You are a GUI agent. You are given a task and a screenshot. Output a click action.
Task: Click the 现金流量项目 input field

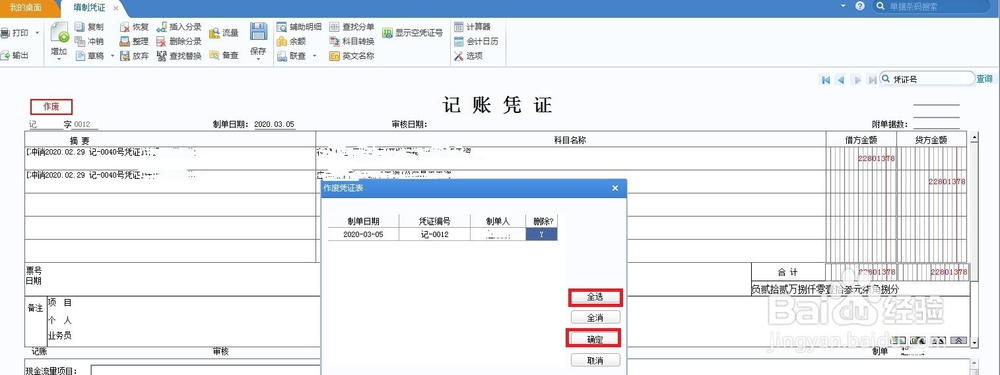coord(205,370)
